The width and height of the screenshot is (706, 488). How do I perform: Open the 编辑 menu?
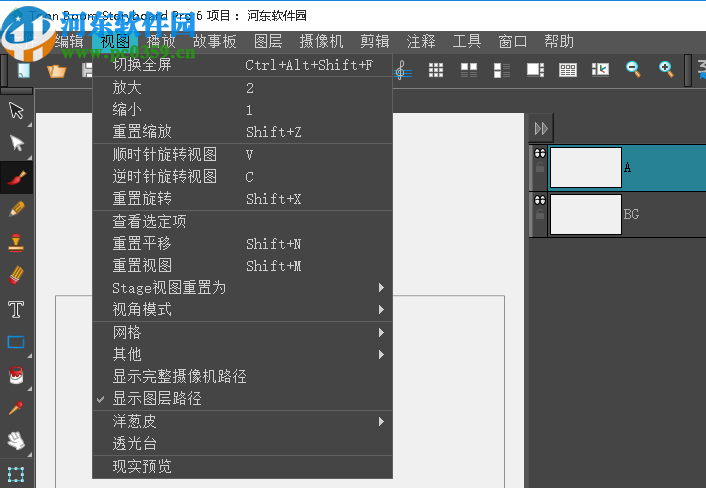pos(69,42)
